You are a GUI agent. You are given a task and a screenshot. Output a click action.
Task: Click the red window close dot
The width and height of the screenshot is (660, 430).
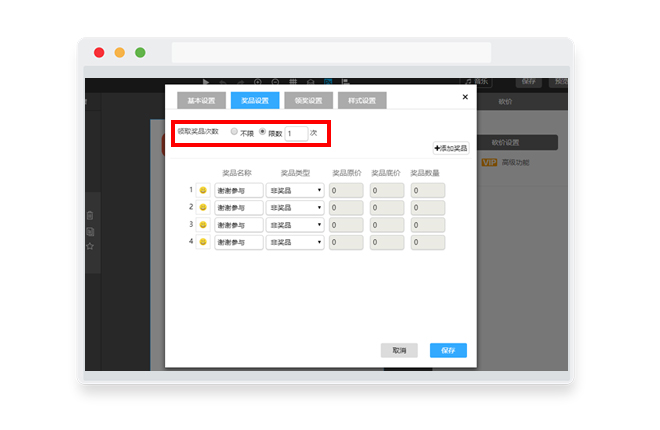pyautogui.click(x=99, y=53)
